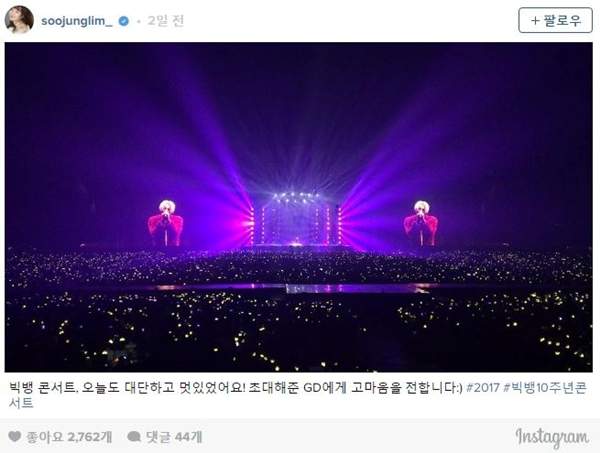Screen dimensions: 600x453
Task: Open comments via speech bubble icon
Action: tap(134, 436)
